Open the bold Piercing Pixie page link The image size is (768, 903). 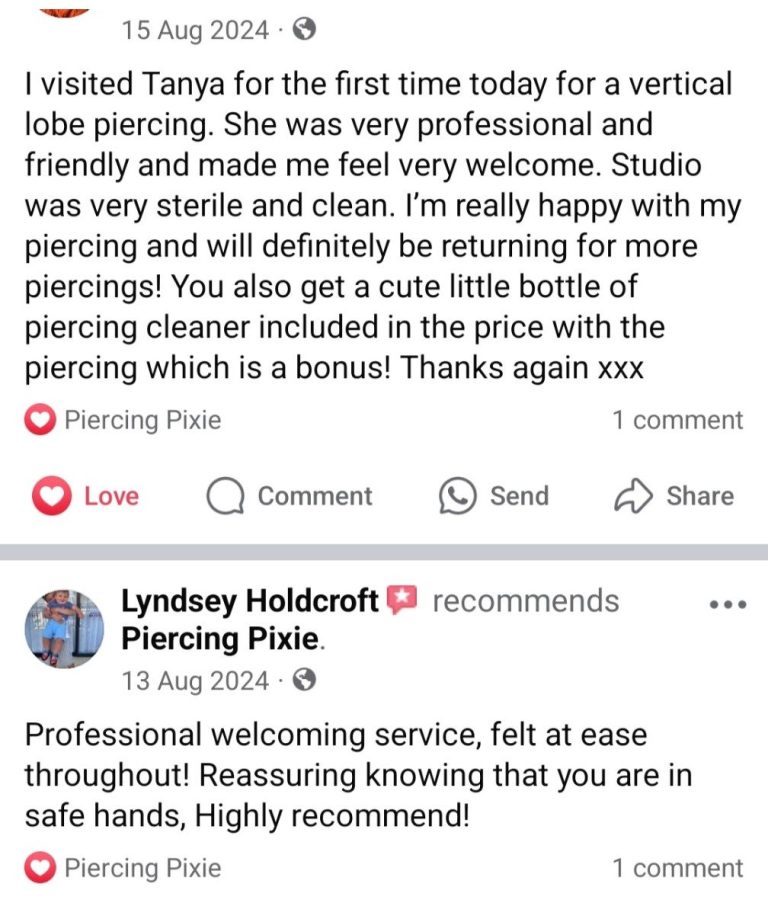pyautogui.click(x=222, y=638)
